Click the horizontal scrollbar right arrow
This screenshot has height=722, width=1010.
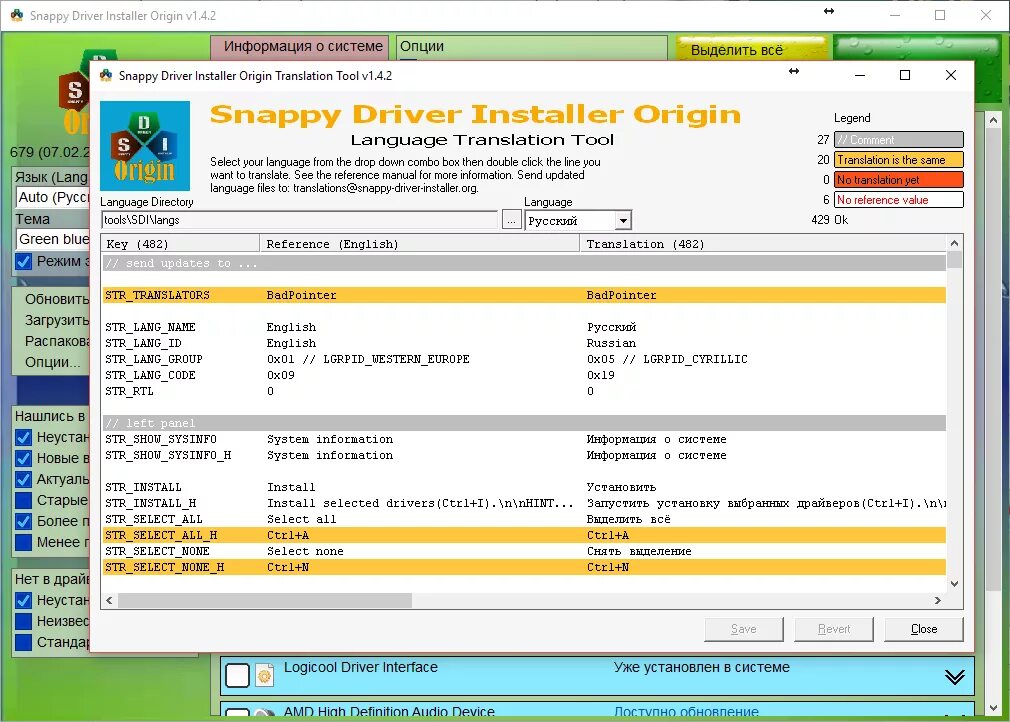938,600
